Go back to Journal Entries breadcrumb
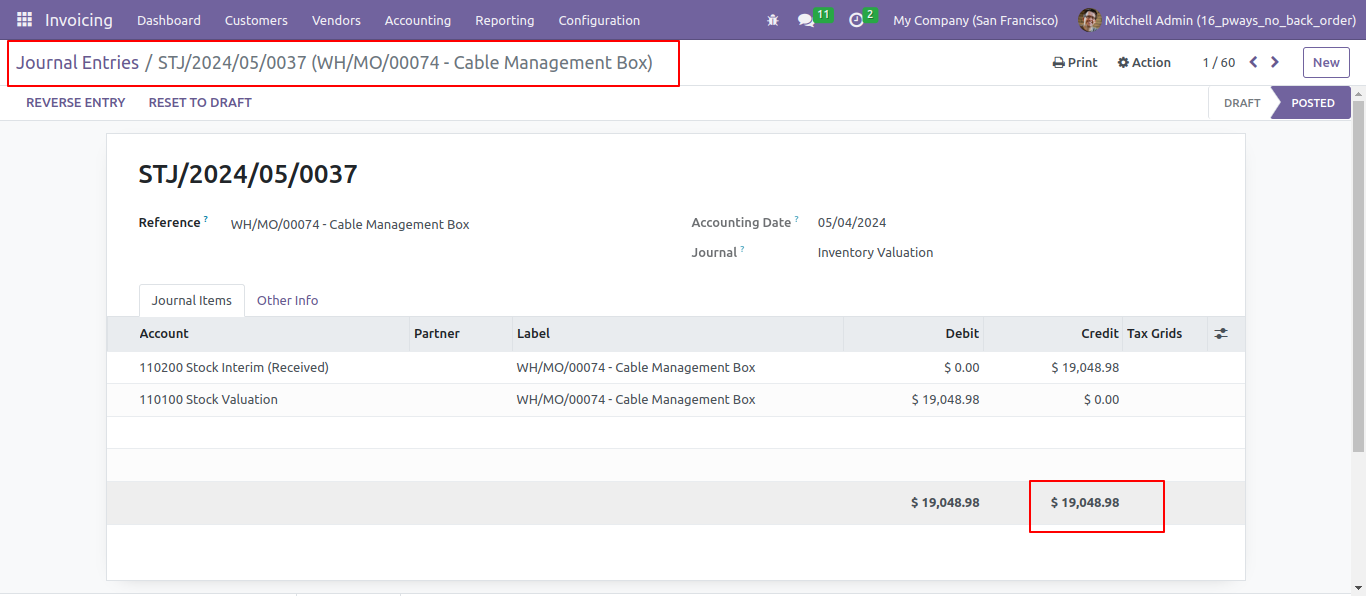This screenshot has width=1366, height=596. pos(78,63)
